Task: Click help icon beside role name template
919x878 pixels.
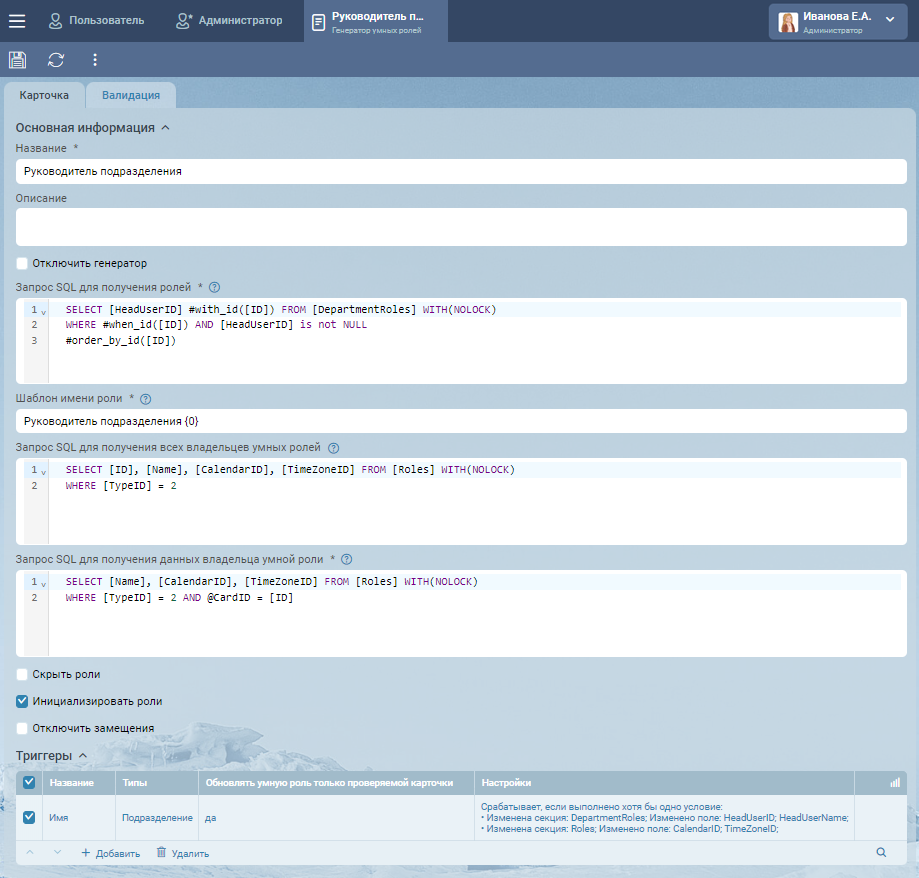Action: click(x=145, y=399)
